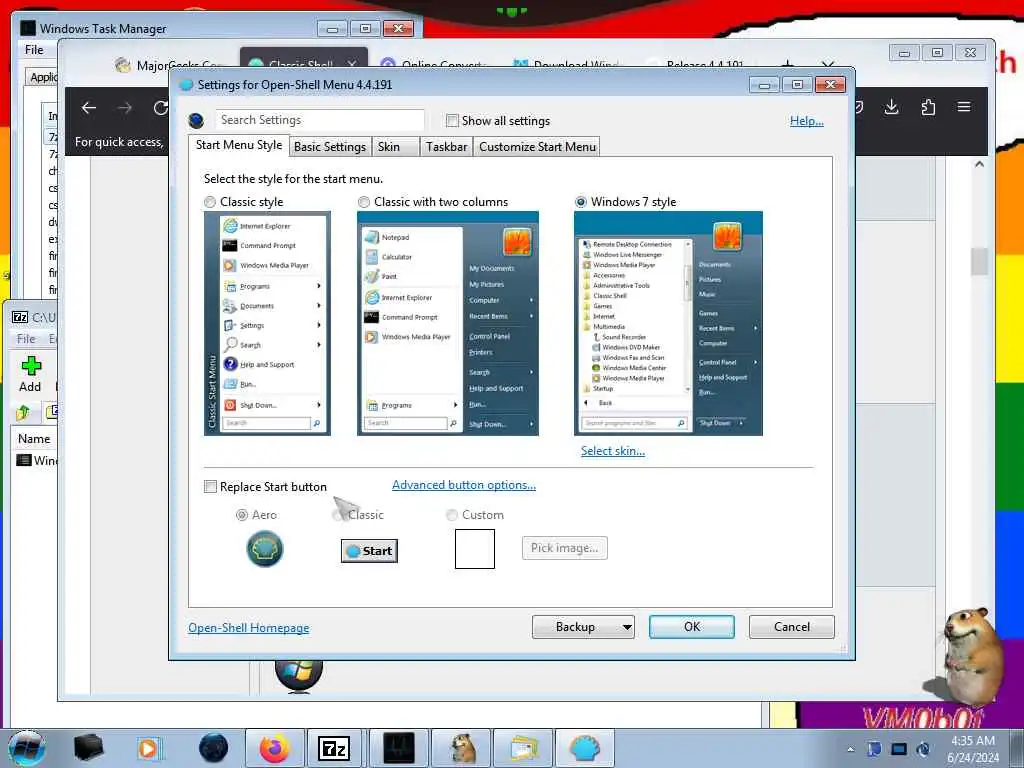Click the two columns menu preview
This screenshot has height=768, width=1024.
448,323
